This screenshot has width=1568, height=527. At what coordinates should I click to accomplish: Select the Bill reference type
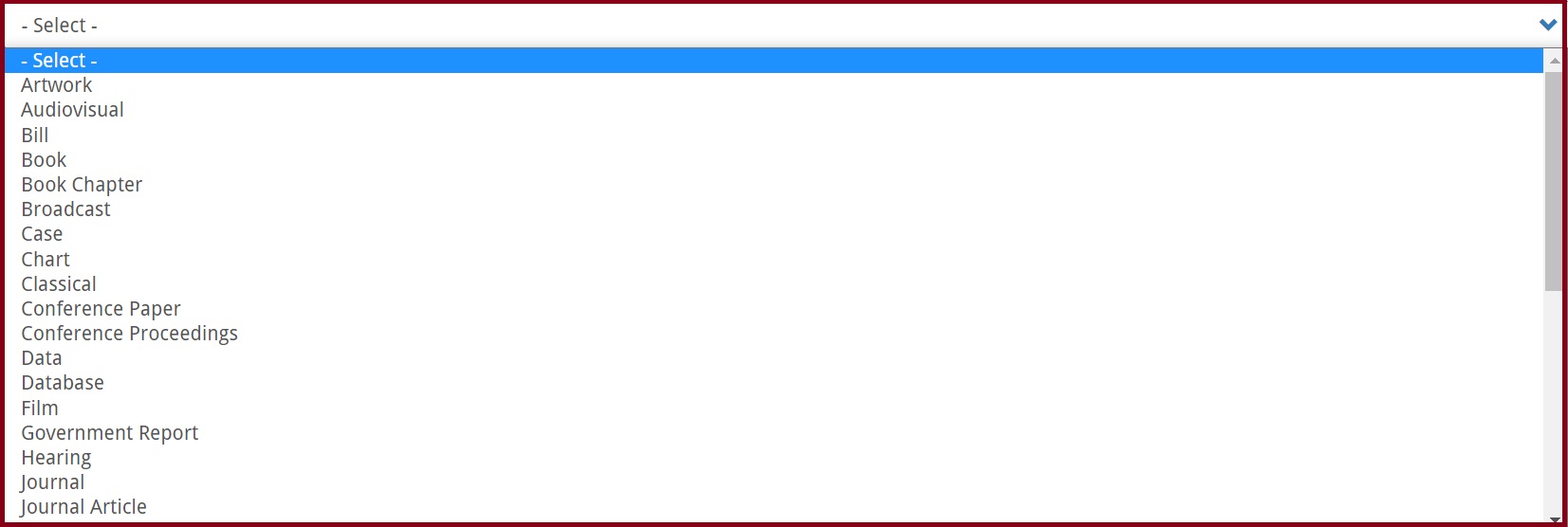pyautogui.click(x=774, y=135)
